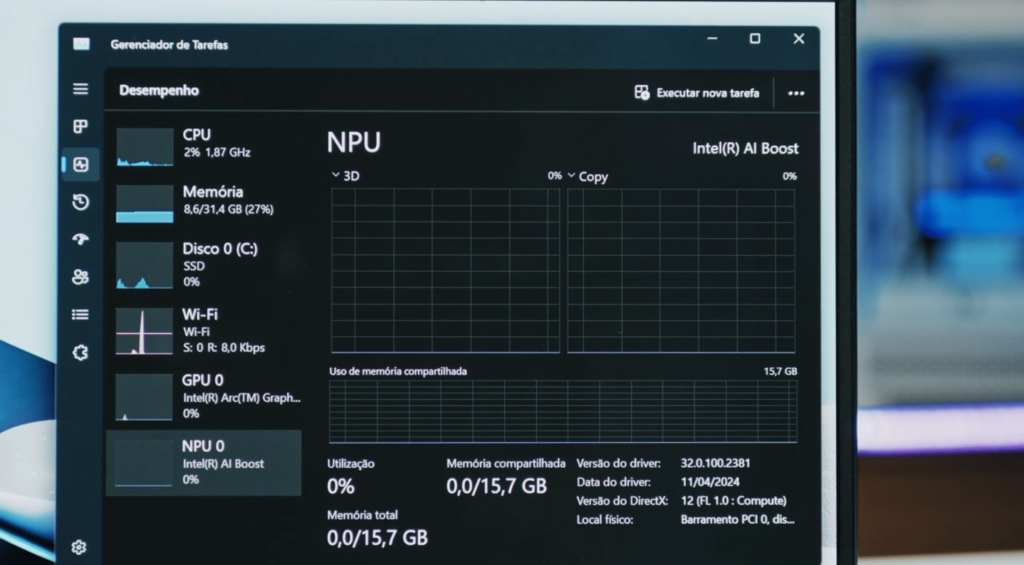This screenshot has height=565, width=1024.
Task: Minimize the Task Manager window
Action: [x=712, y=39]
